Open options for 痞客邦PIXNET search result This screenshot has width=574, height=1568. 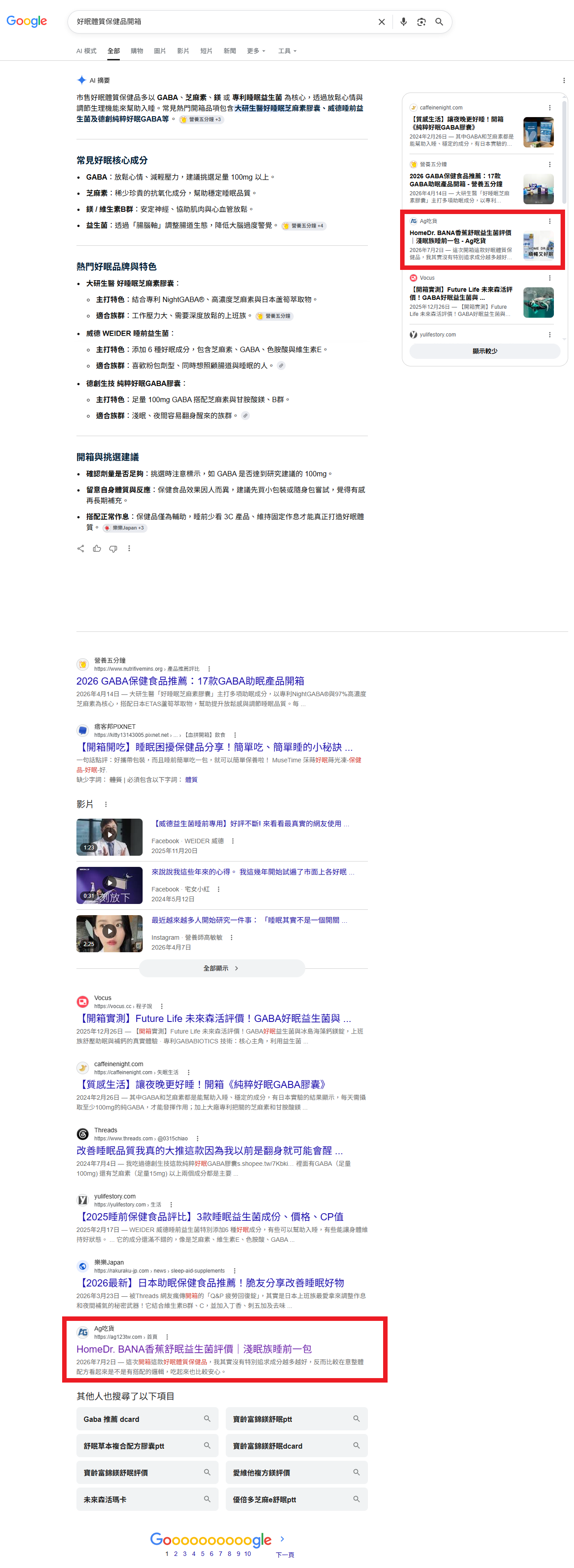[x=235, y=736]
